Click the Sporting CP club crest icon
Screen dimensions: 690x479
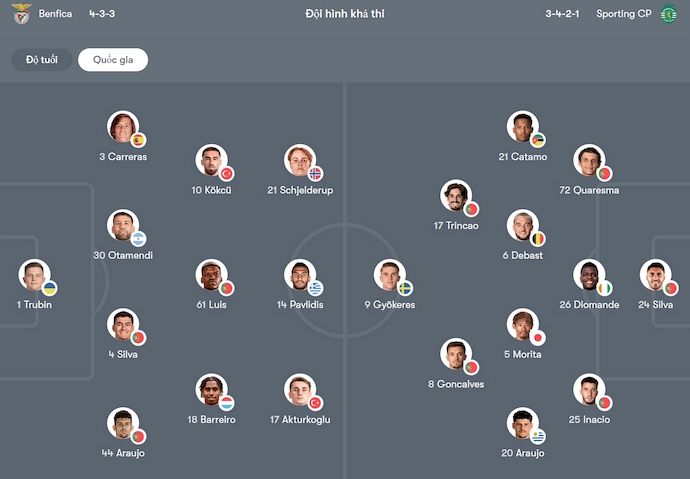(668, 14)
